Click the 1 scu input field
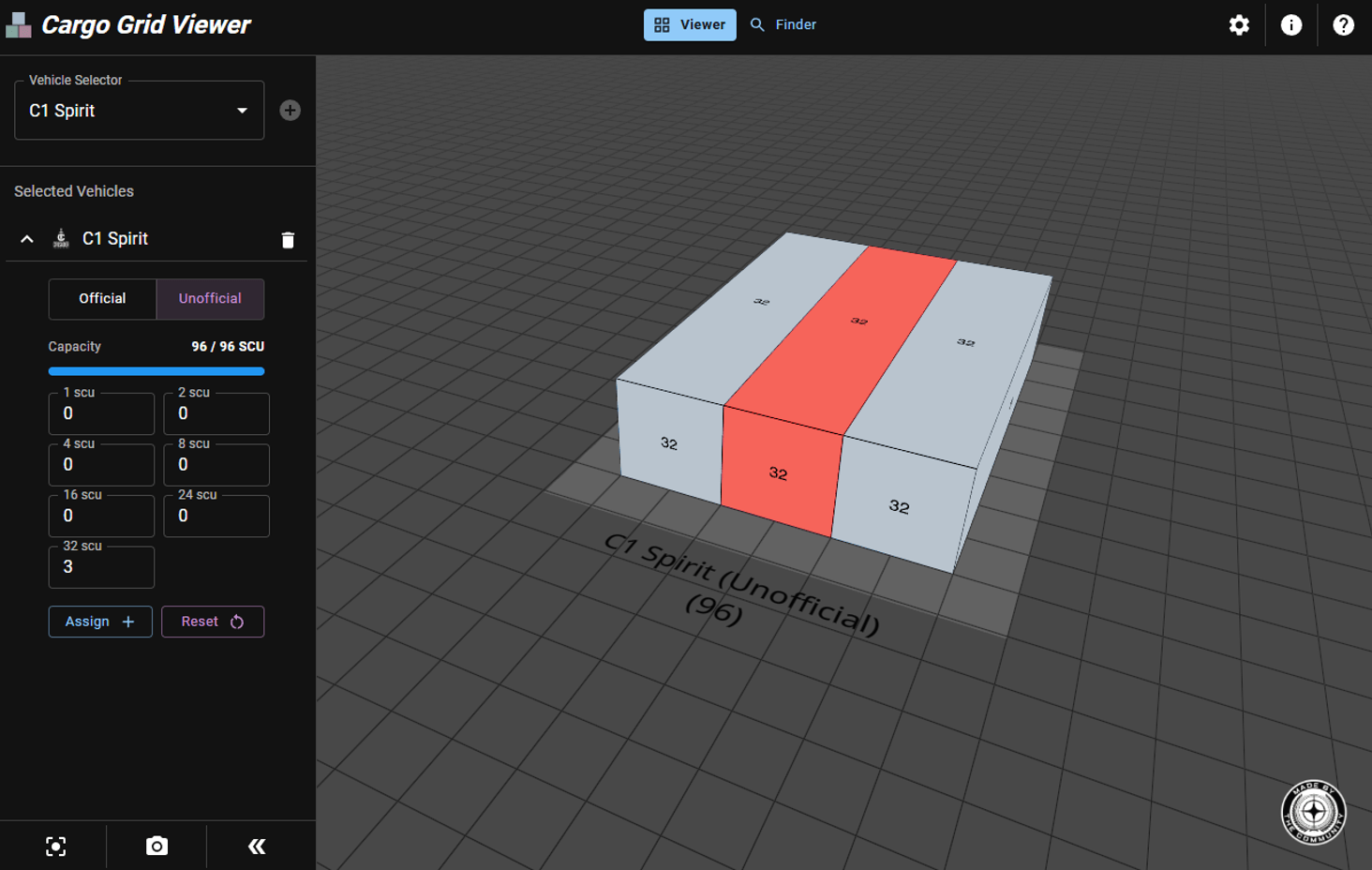 coord(101,413)
